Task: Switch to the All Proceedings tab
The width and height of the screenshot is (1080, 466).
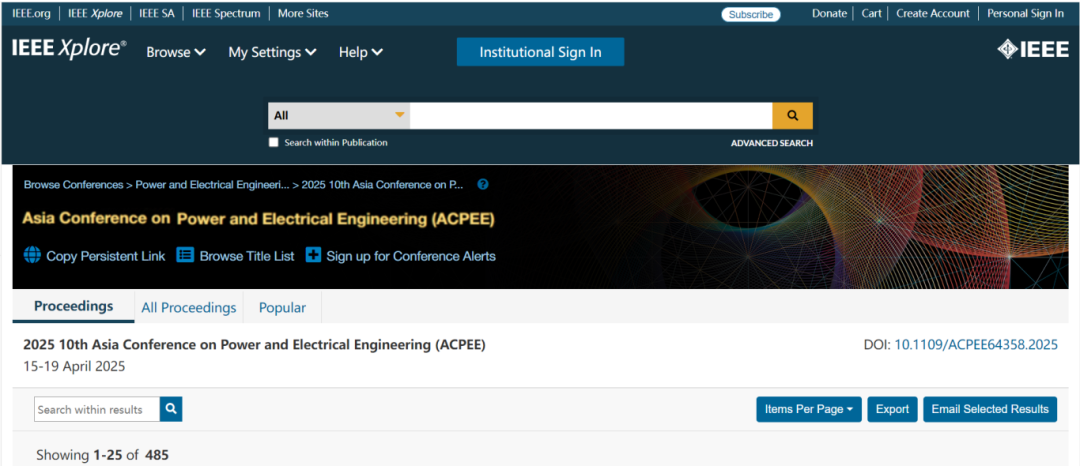Action: tap(189, 308)
